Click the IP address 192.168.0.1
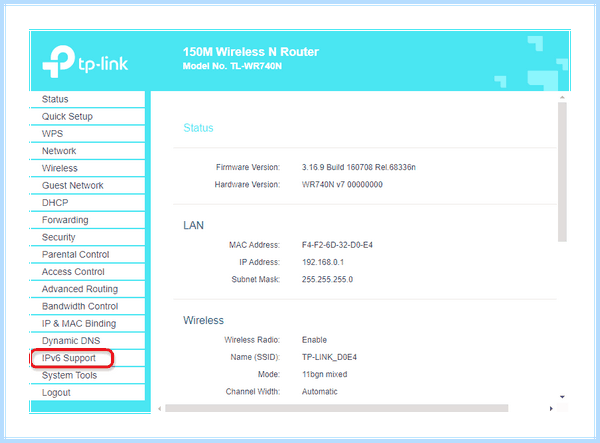The height and width of the screenshot is (443, 600). coord(323,262)
